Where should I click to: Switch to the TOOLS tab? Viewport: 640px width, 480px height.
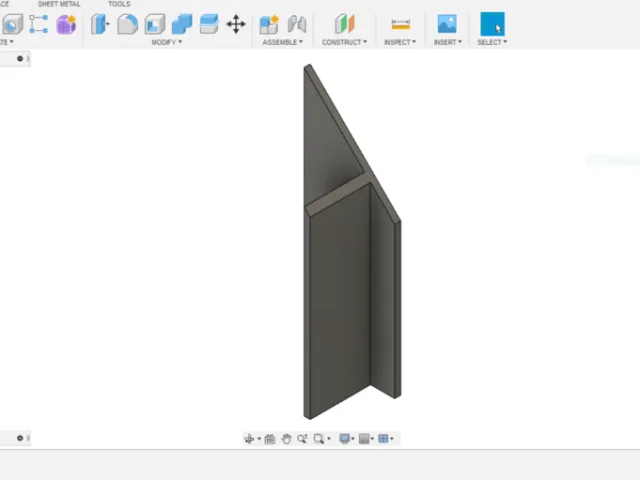[119, 4]
